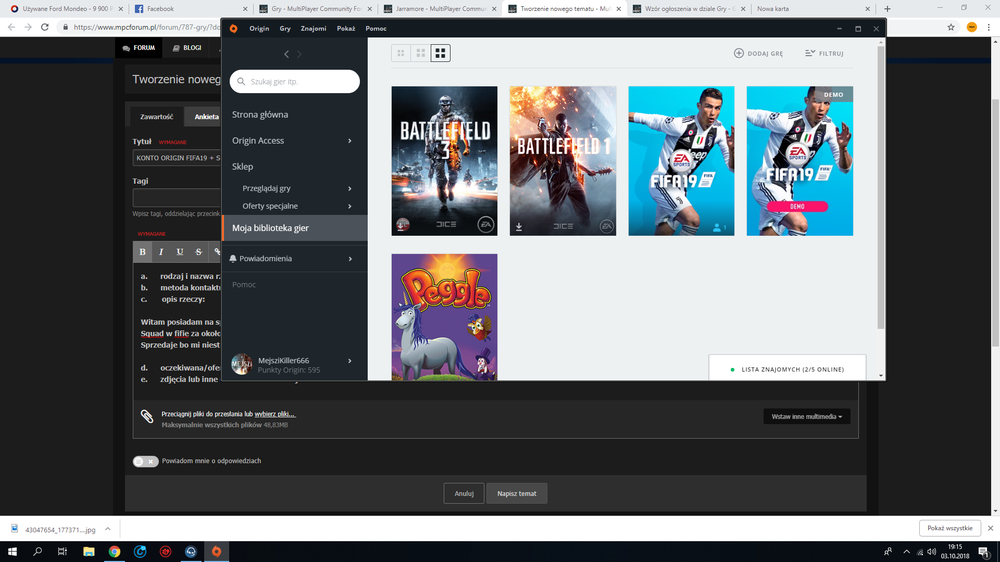Click Pokaż wszystkie downloads button

point(950,528)
